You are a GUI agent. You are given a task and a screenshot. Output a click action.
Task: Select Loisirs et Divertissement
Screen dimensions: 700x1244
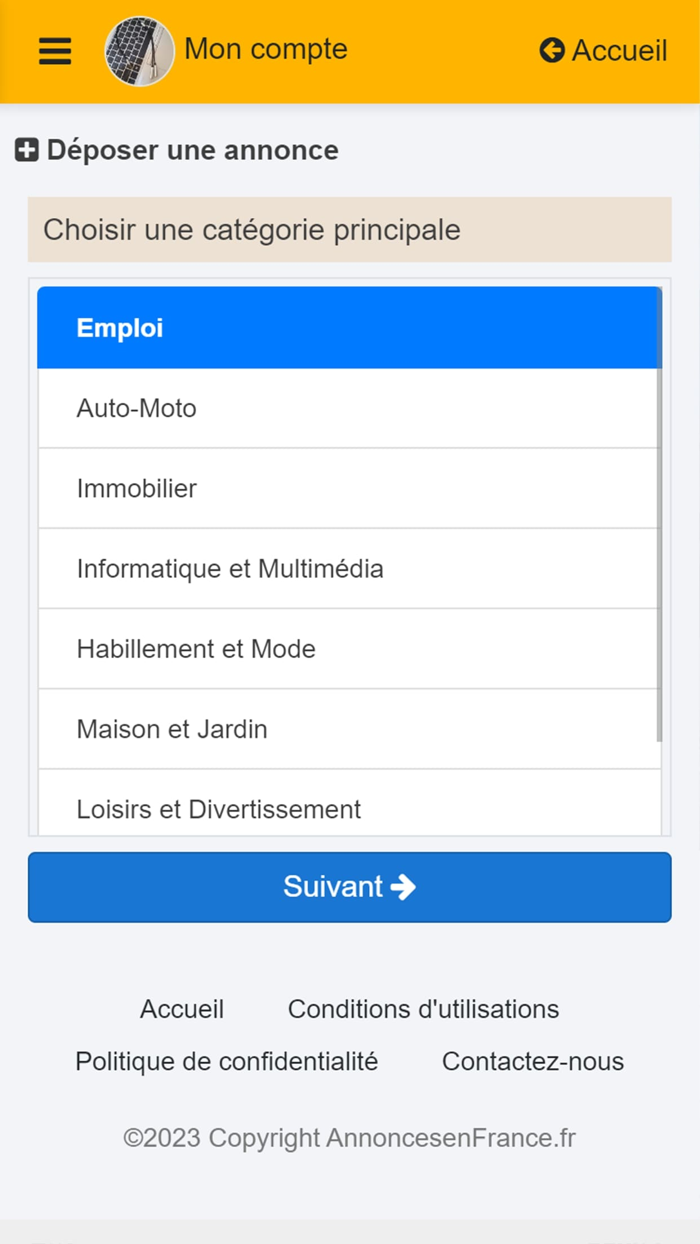pos(349,809)
